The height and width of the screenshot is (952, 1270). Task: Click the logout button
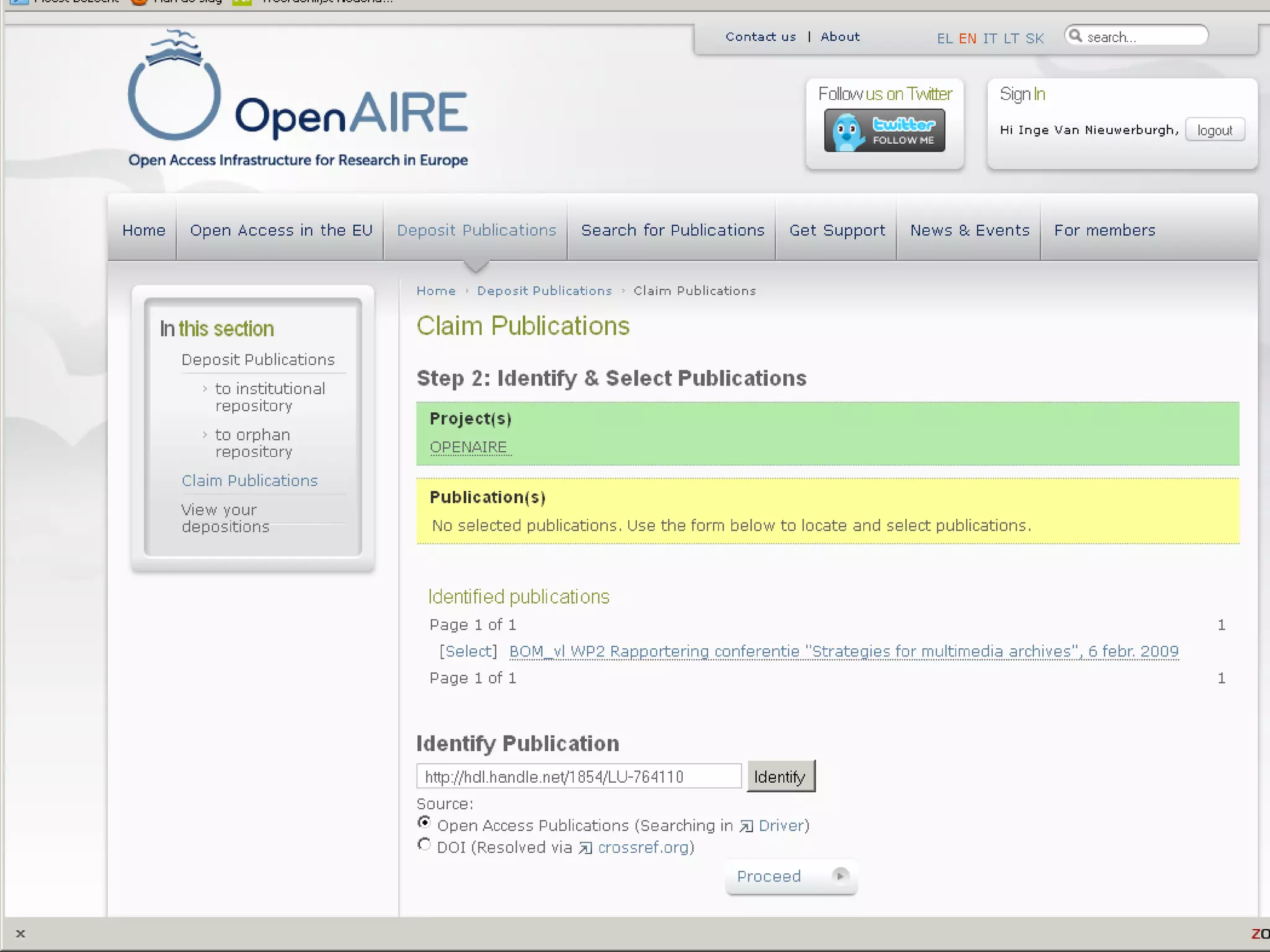1215,130
